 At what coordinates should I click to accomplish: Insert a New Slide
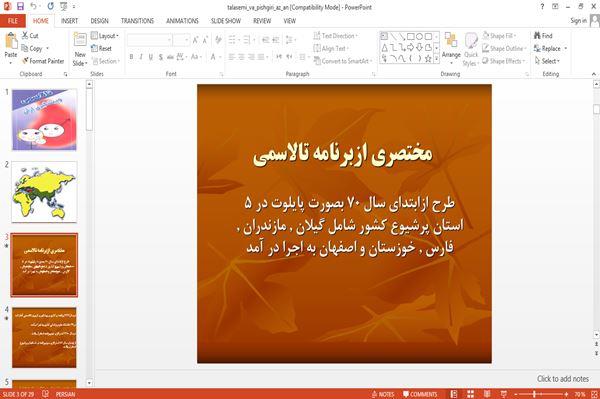pyautogui.click(x=80, y=49)
